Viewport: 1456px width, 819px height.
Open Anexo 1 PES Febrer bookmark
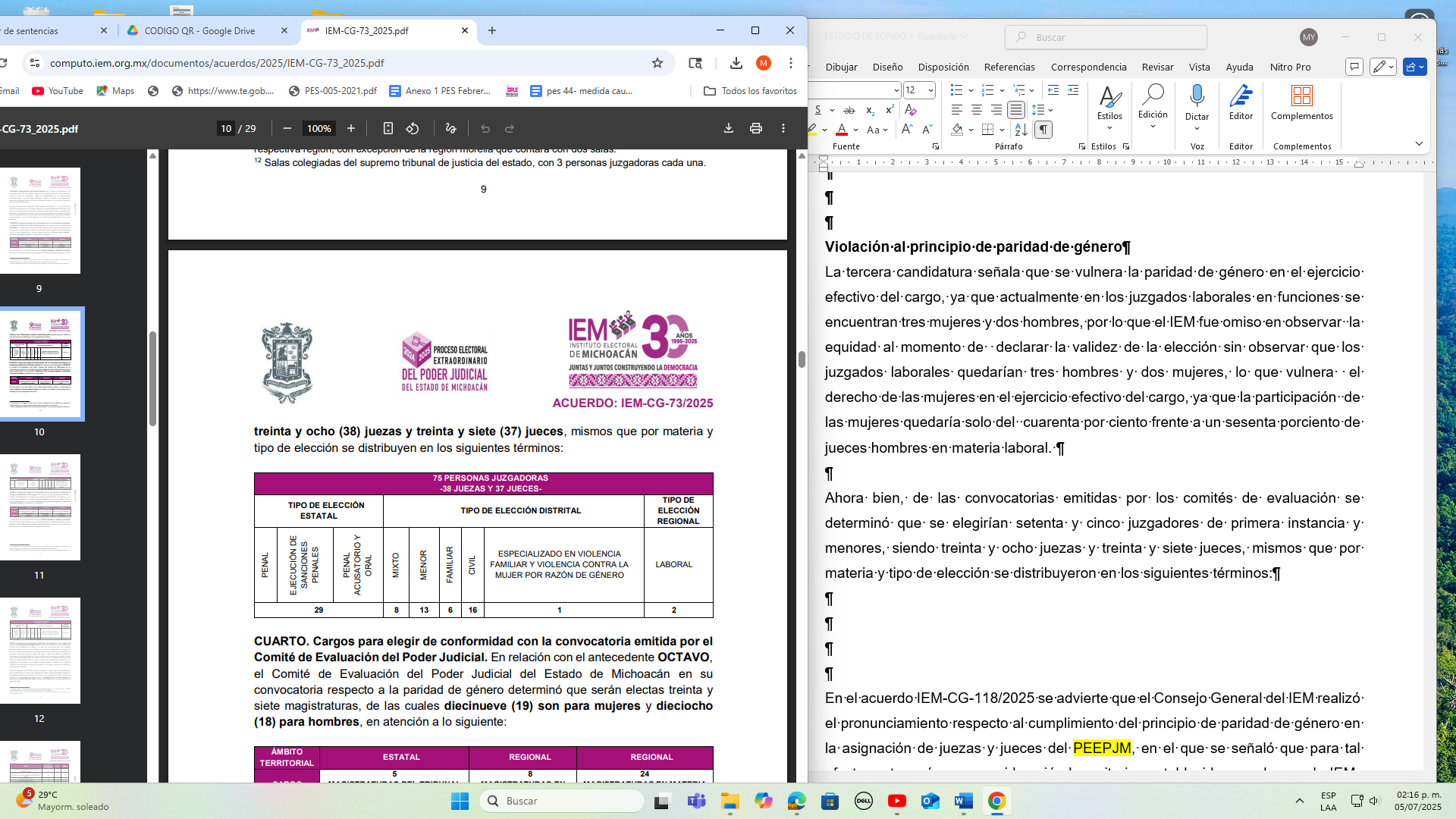tap(440, 91)
